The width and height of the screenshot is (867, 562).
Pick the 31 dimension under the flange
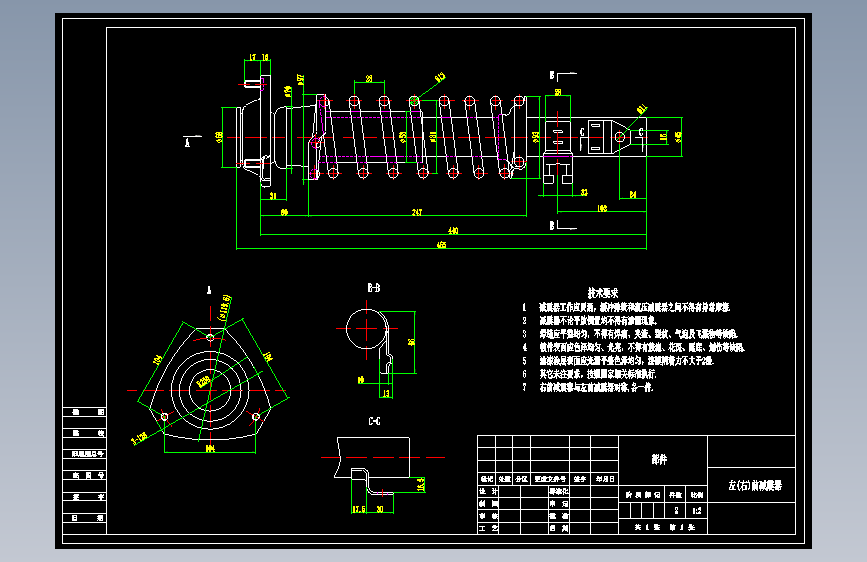pos(273,196)
